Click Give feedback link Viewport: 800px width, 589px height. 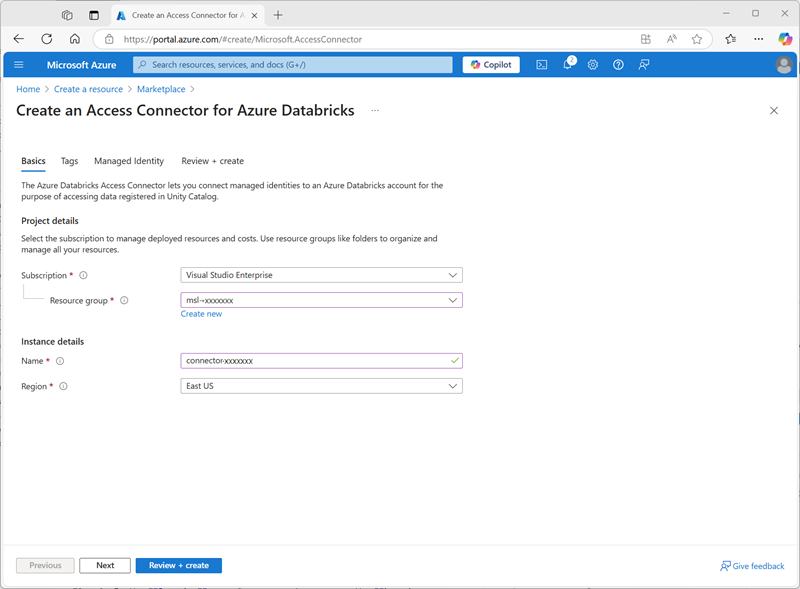point(752,566)
